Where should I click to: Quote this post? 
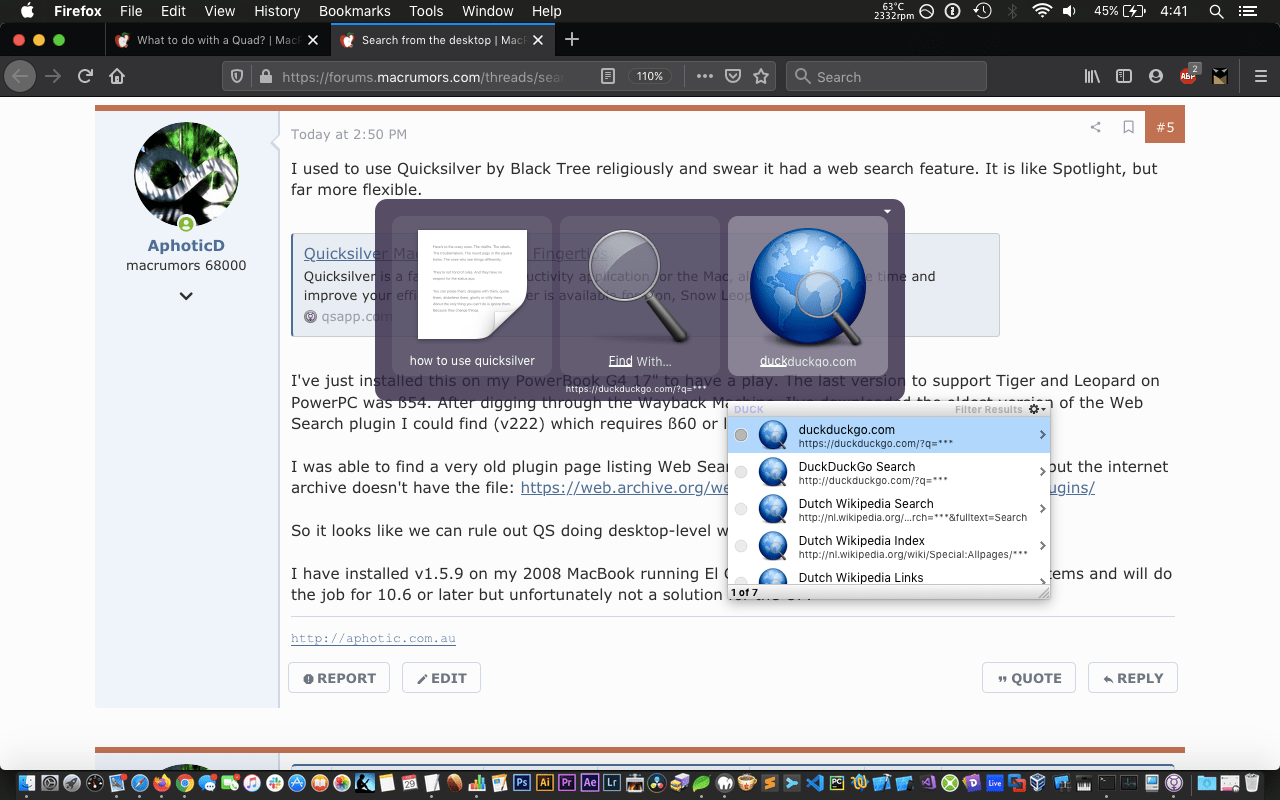pos(1029,678)
